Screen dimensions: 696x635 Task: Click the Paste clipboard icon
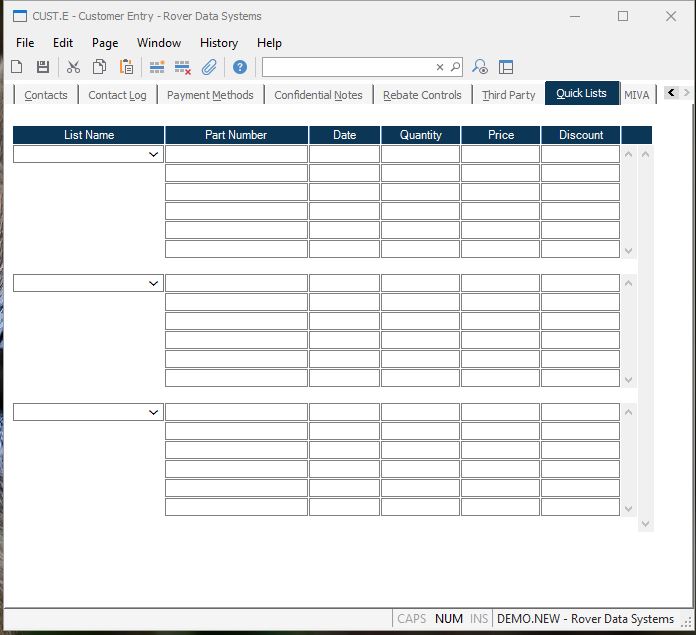126,67
